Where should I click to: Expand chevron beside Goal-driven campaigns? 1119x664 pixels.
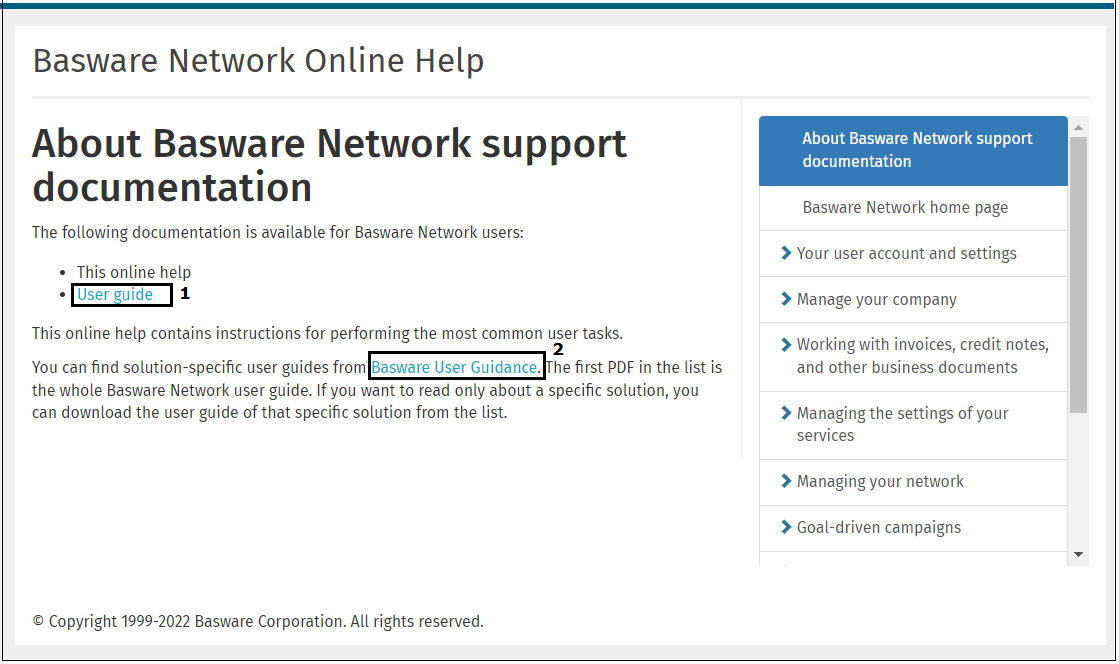click(786, 528)
